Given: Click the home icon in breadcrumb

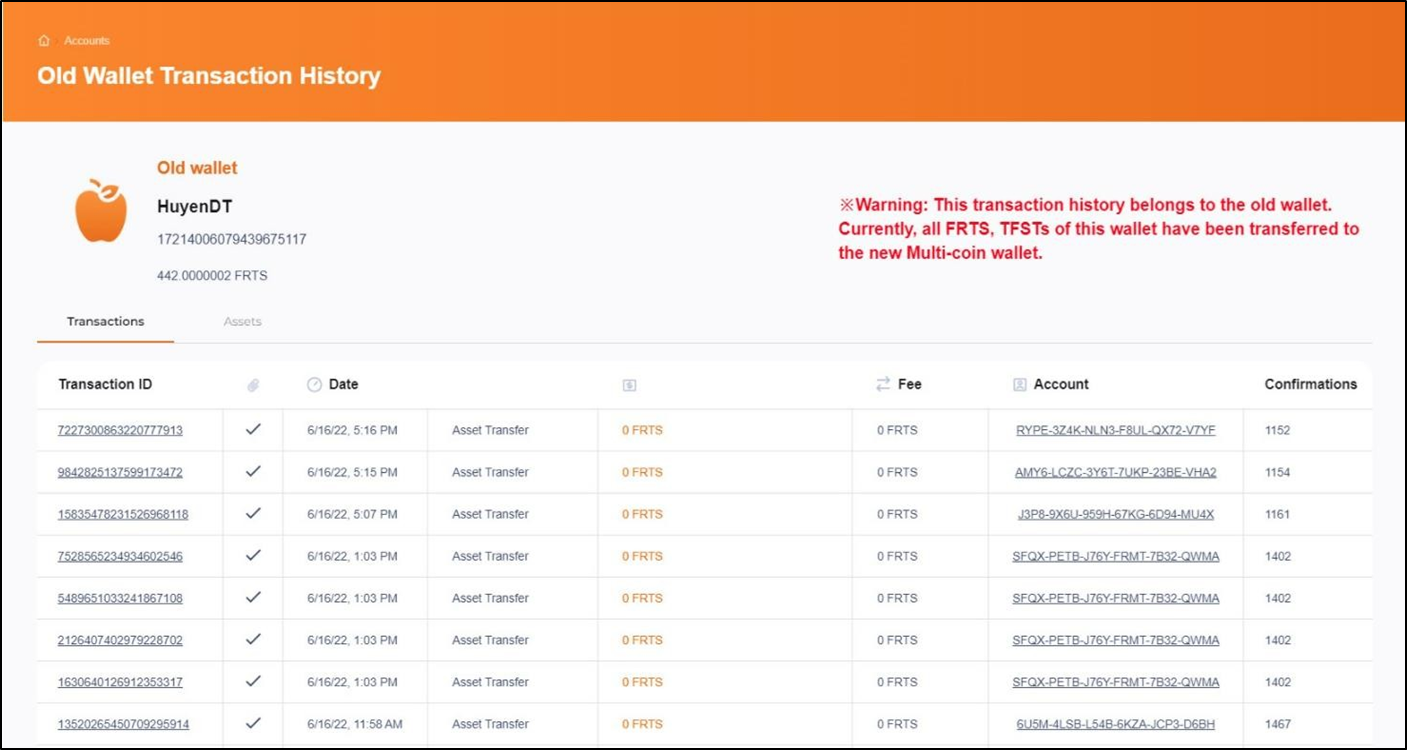Looking at the screenshot, I should [43, 41].
